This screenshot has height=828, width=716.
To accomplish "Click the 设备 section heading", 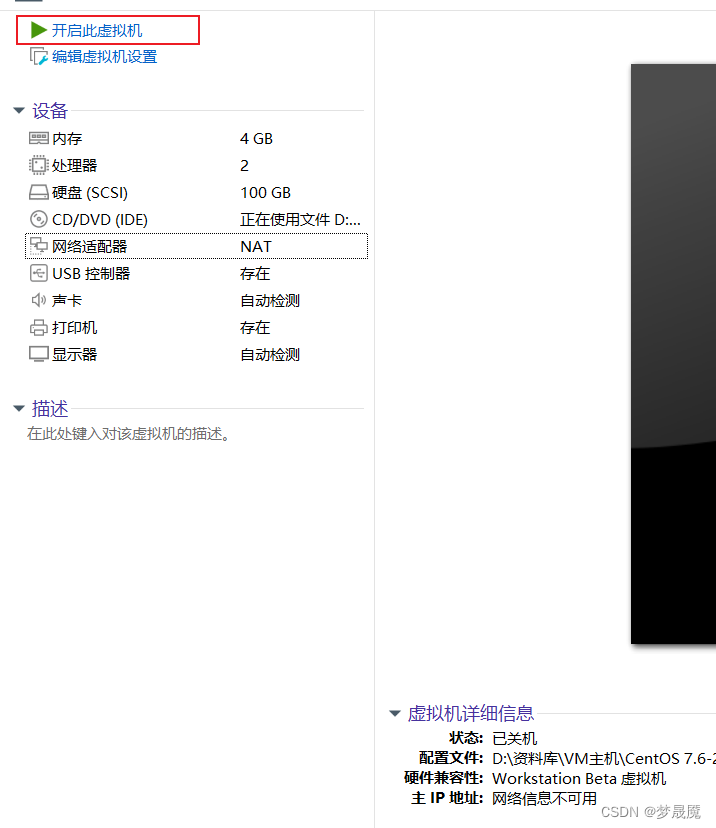I will [x=50, y=111].
